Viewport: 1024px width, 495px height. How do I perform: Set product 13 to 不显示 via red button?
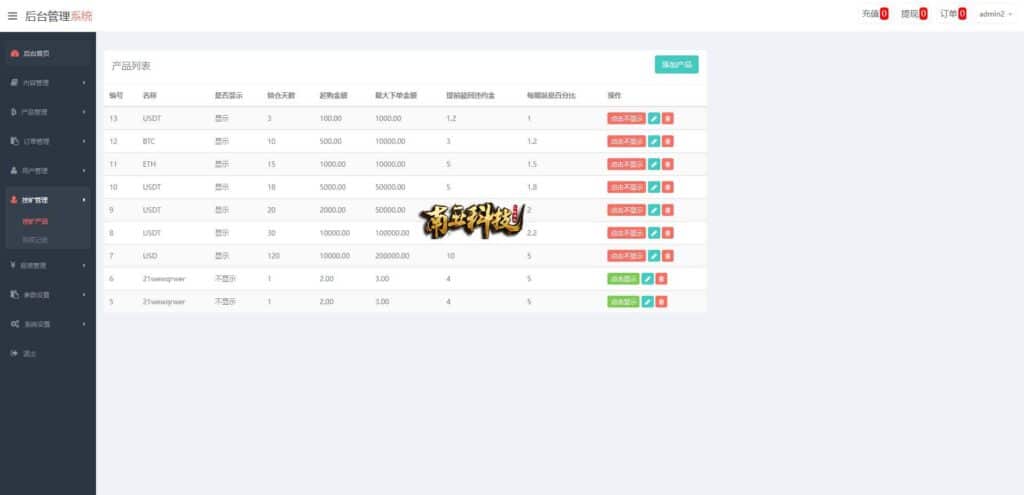click(626, 118)
